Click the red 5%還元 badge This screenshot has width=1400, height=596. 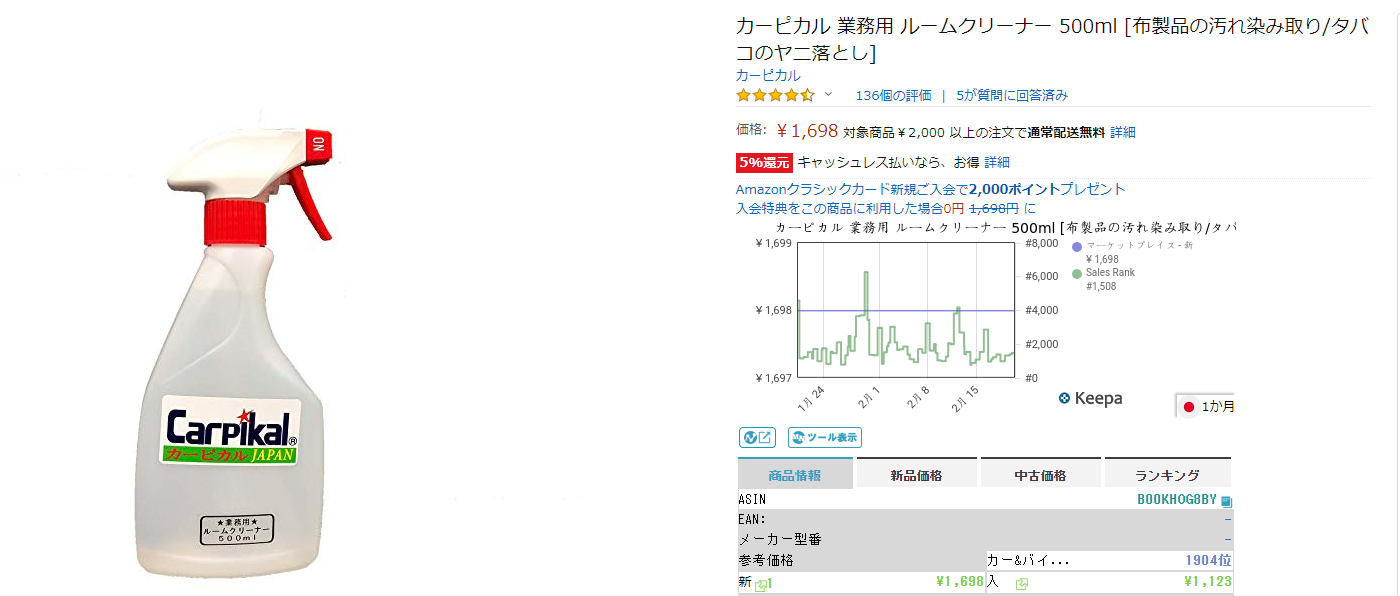pyautogui.click(x=764, y=162)
